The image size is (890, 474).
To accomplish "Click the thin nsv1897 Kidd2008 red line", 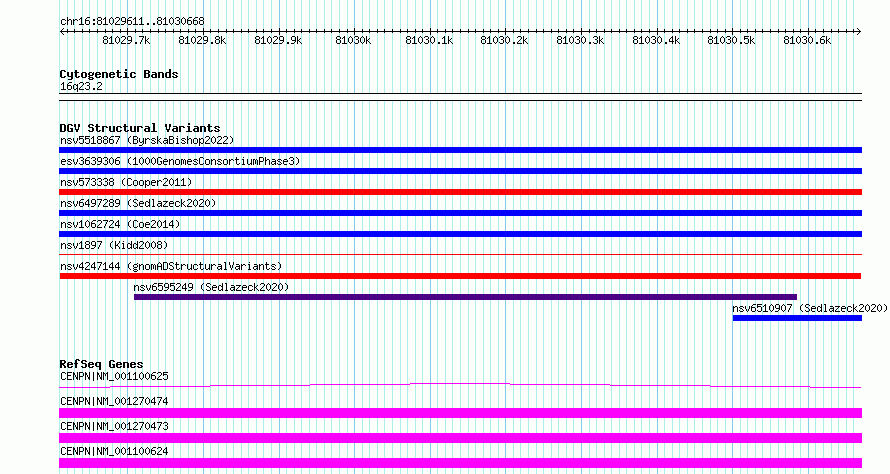I will pyautogui.click(x=460, y=255).
